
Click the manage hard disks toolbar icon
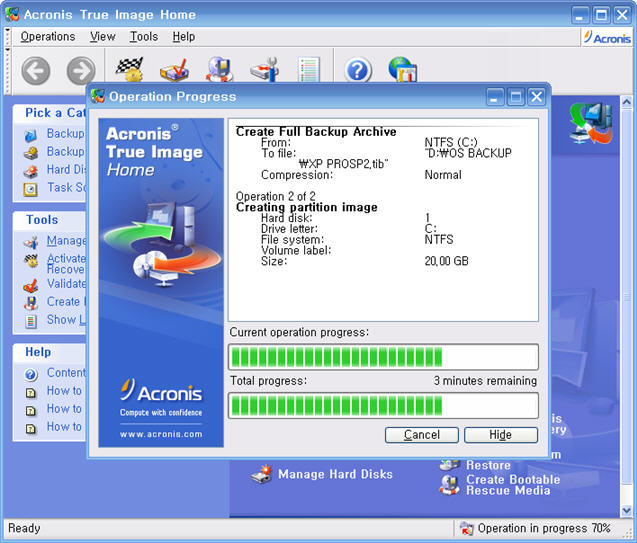coord(265,69)
